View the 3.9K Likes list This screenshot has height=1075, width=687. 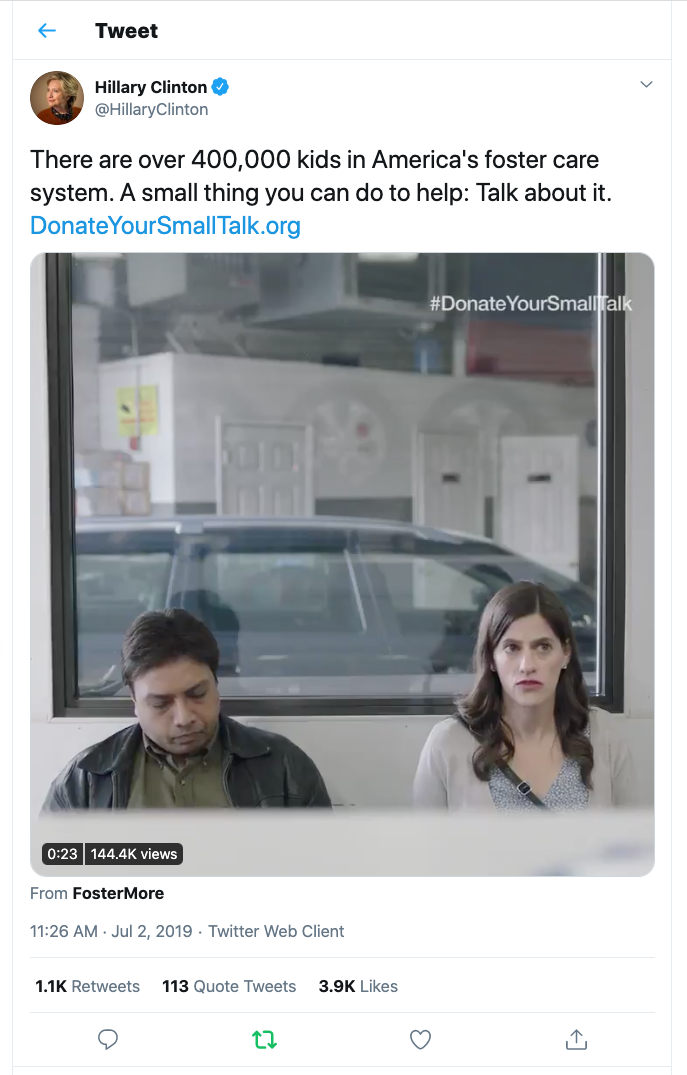[358, 986]
